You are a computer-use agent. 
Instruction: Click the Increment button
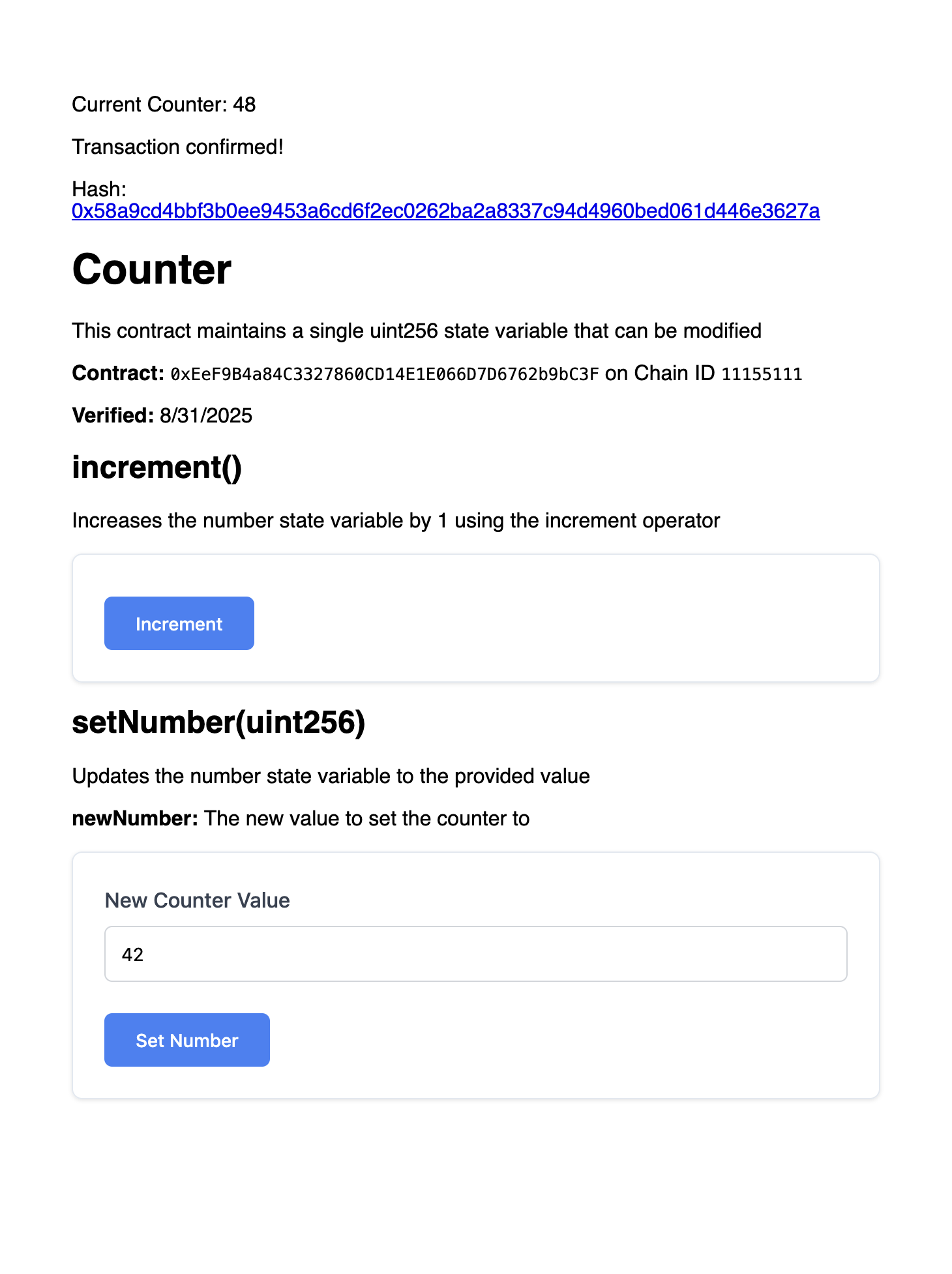pos(179,623)
